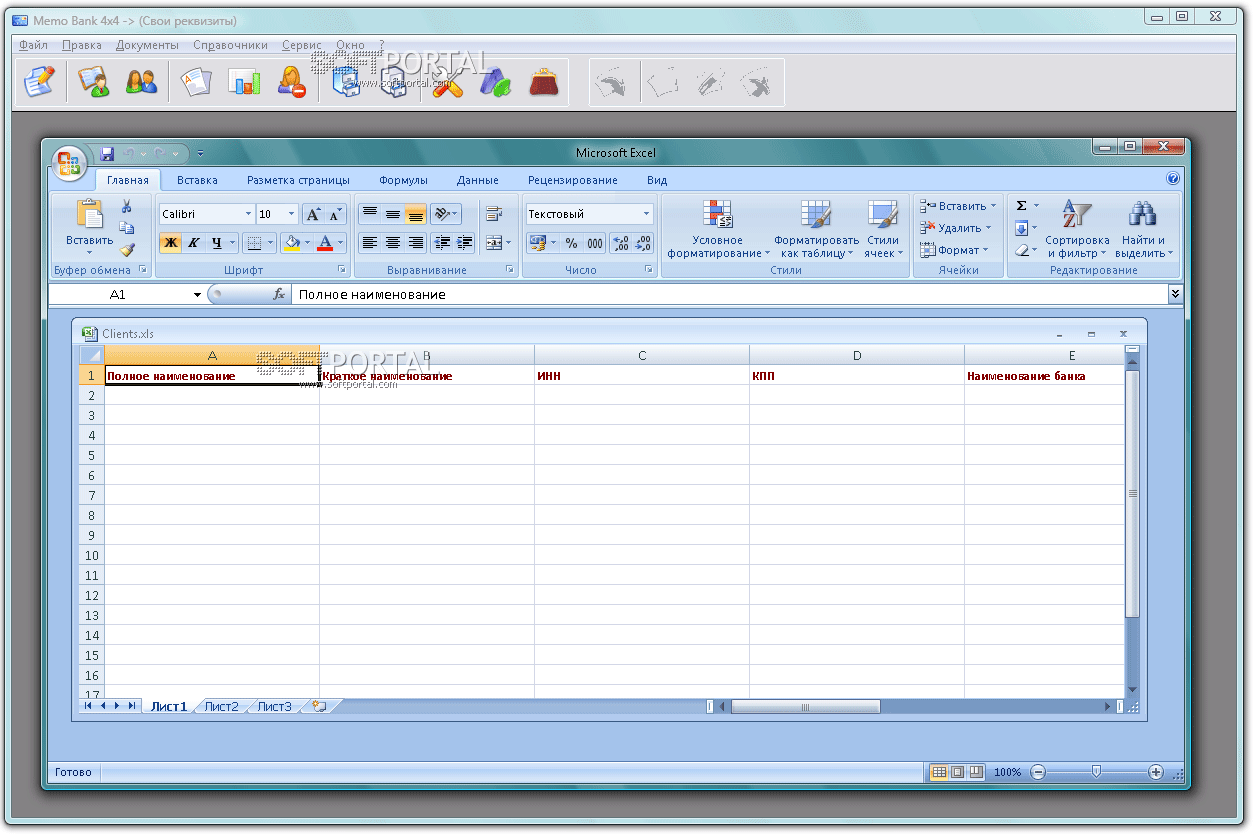Toggle middle vertical alignment

[x=393, y=214]
